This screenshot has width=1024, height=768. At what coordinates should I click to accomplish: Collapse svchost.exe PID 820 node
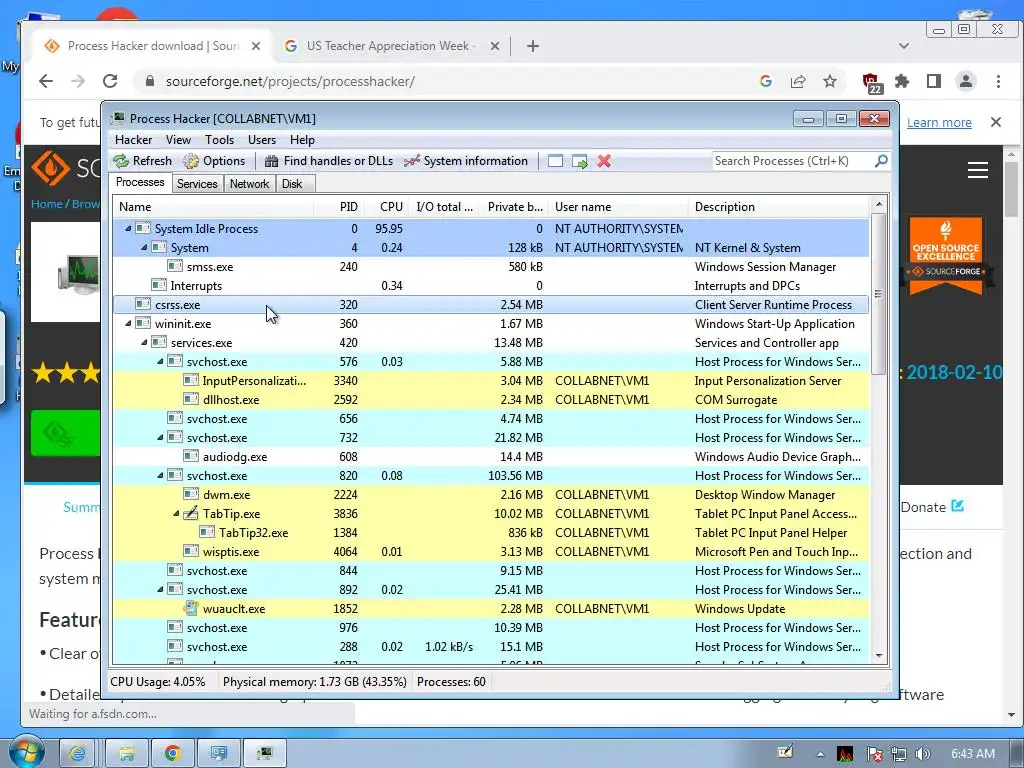tap(160, 475)
